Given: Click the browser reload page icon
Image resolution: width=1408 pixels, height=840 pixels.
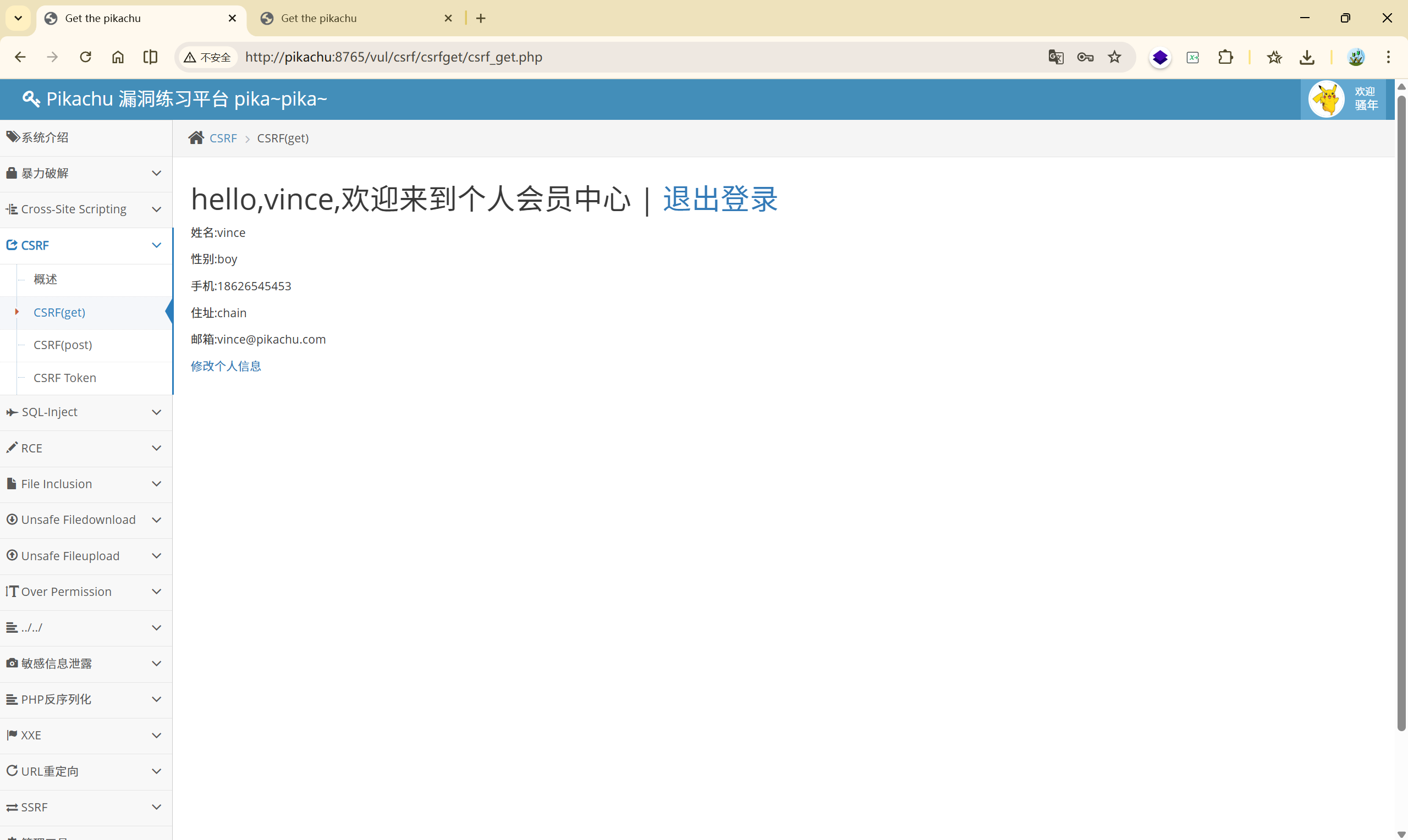Looking at the screenshot, I should click(x=85, y=57).
